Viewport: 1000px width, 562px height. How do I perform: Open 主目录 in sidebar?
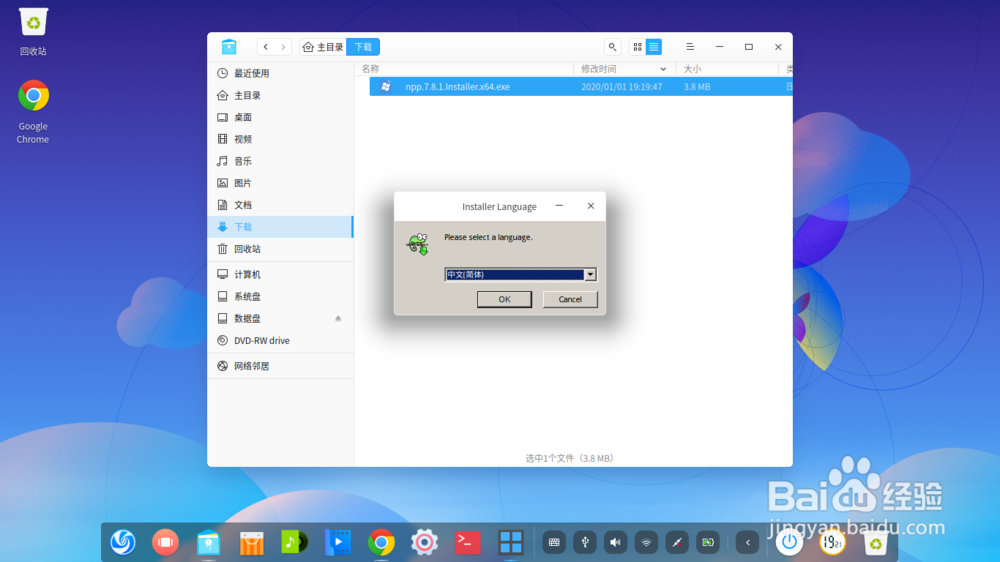tap(281, 95)
